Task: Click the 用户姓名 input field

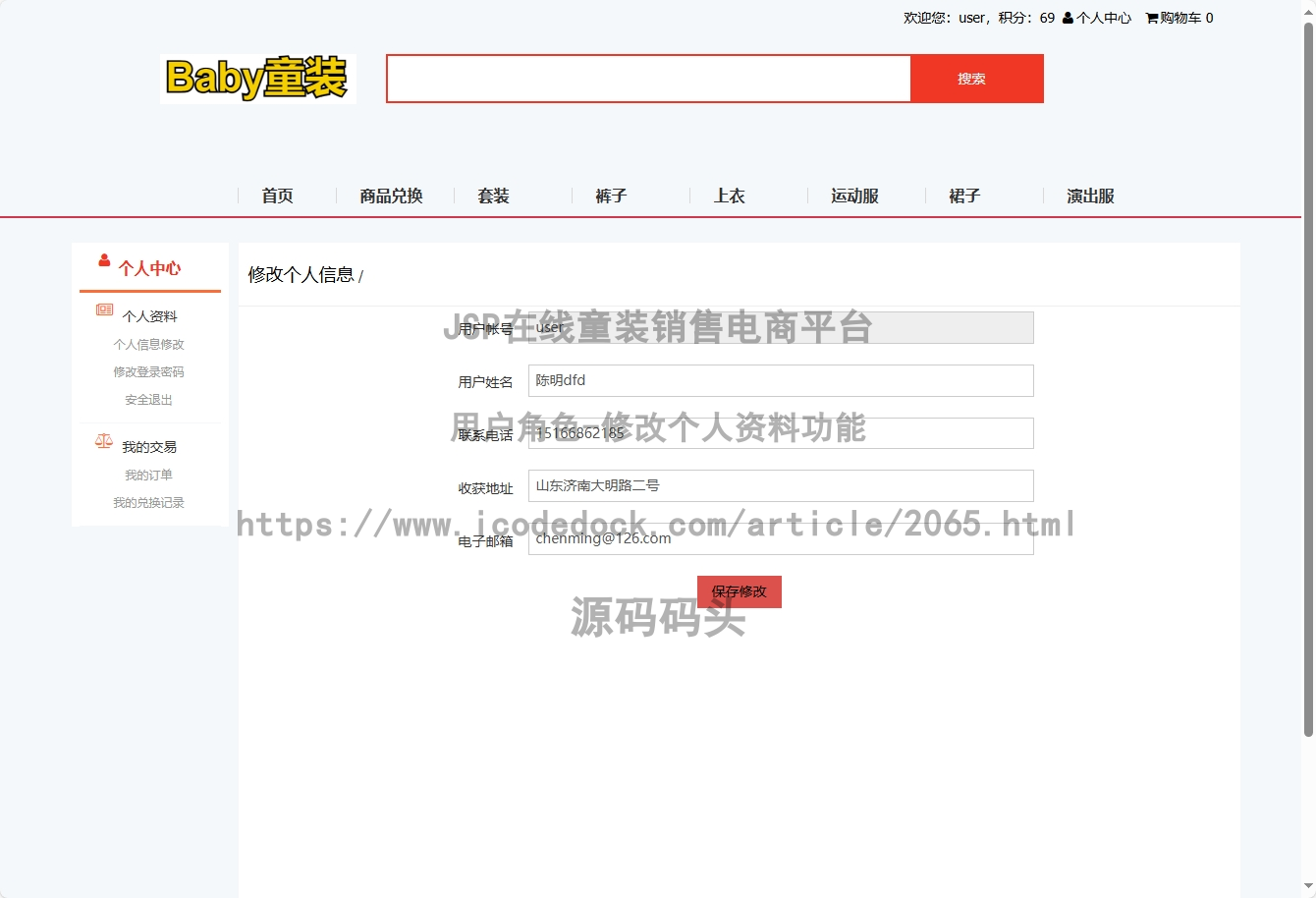Action: 781,381
